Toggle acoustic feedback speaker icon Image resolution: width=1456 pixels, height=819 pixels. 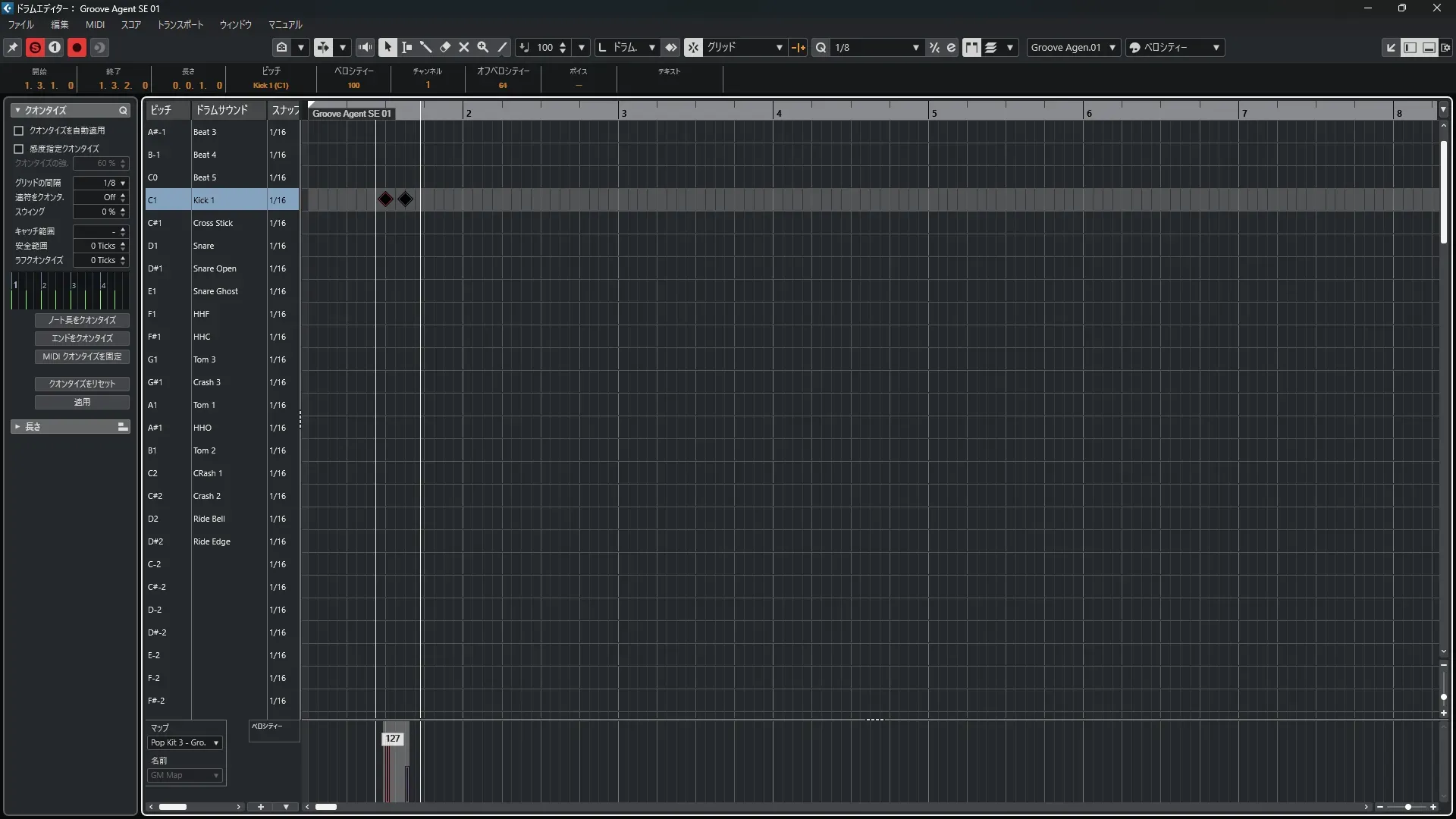[x=365, y=47]
